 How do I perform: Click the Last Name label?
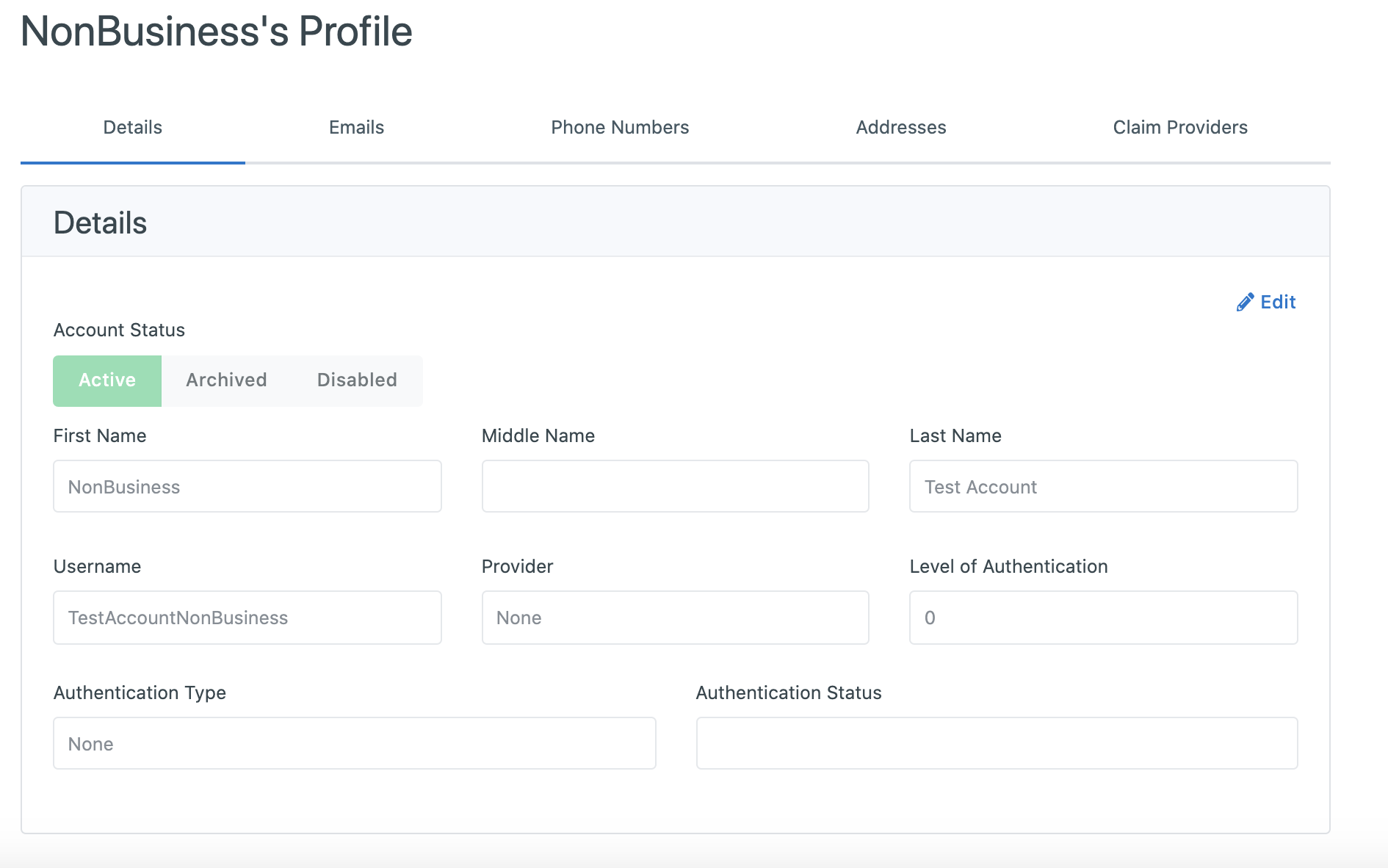click(x=955, y=435)
